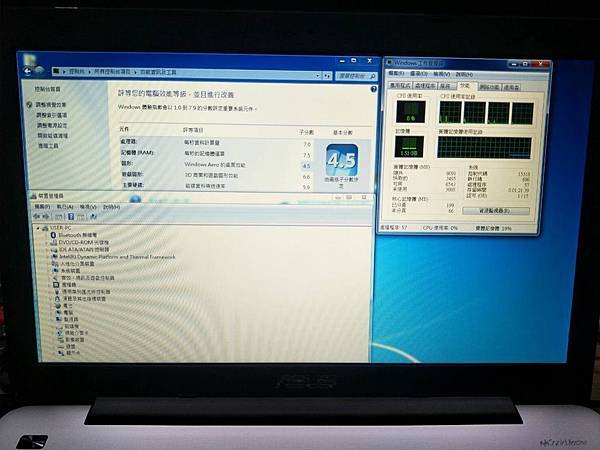Viewport: 600px width, 450px height.
Task: Click the Processors category icon
Action: point(57,285)
